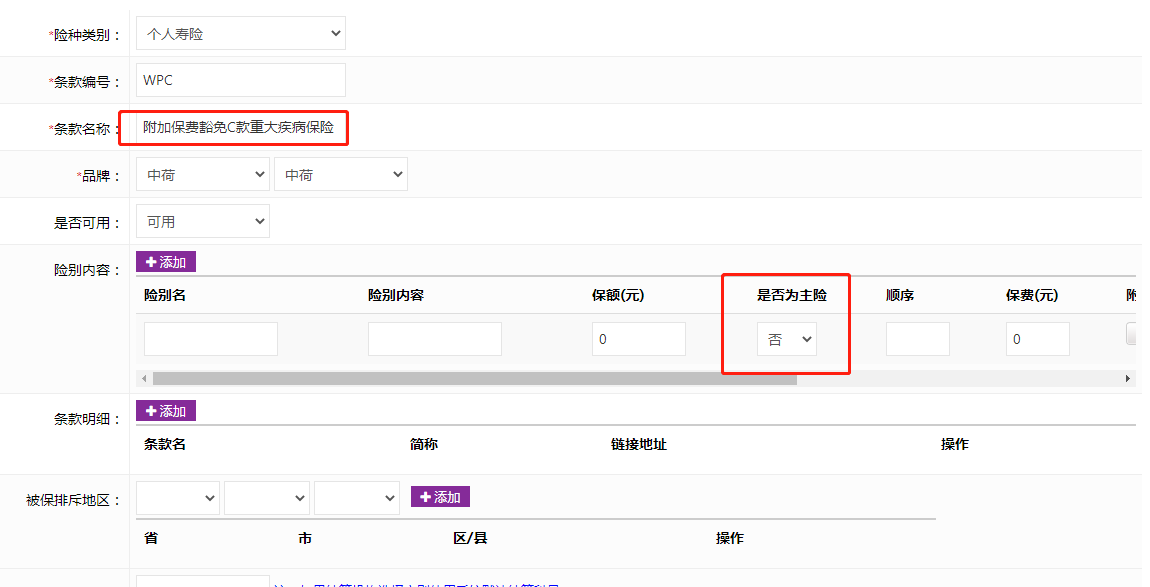This screenshot has width=1150, height=587.
Task: Open the first 品牌 dropdown
Action: point(202,175)
